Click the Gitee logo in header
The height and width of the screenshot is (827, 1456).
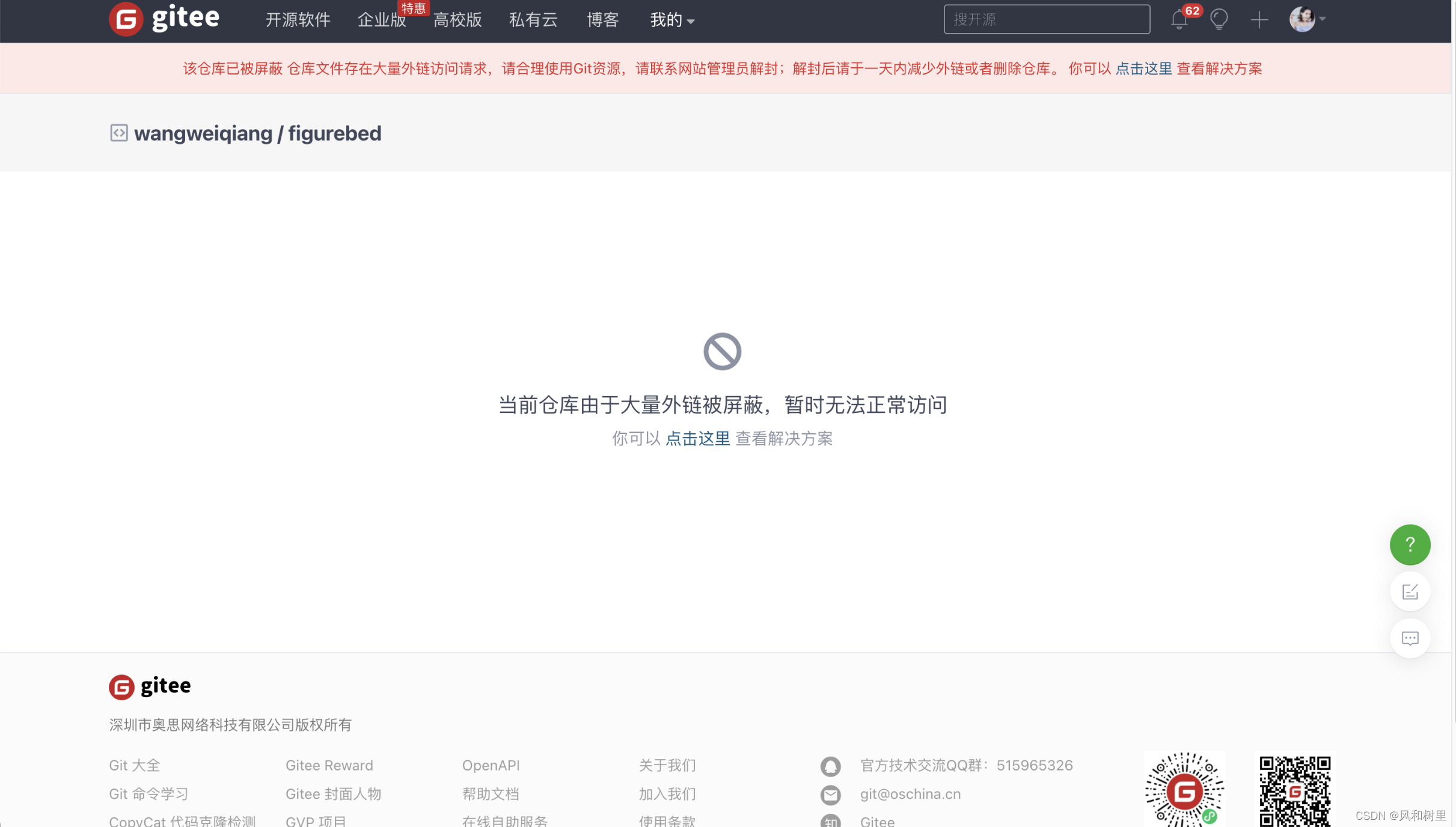point(164,19)
